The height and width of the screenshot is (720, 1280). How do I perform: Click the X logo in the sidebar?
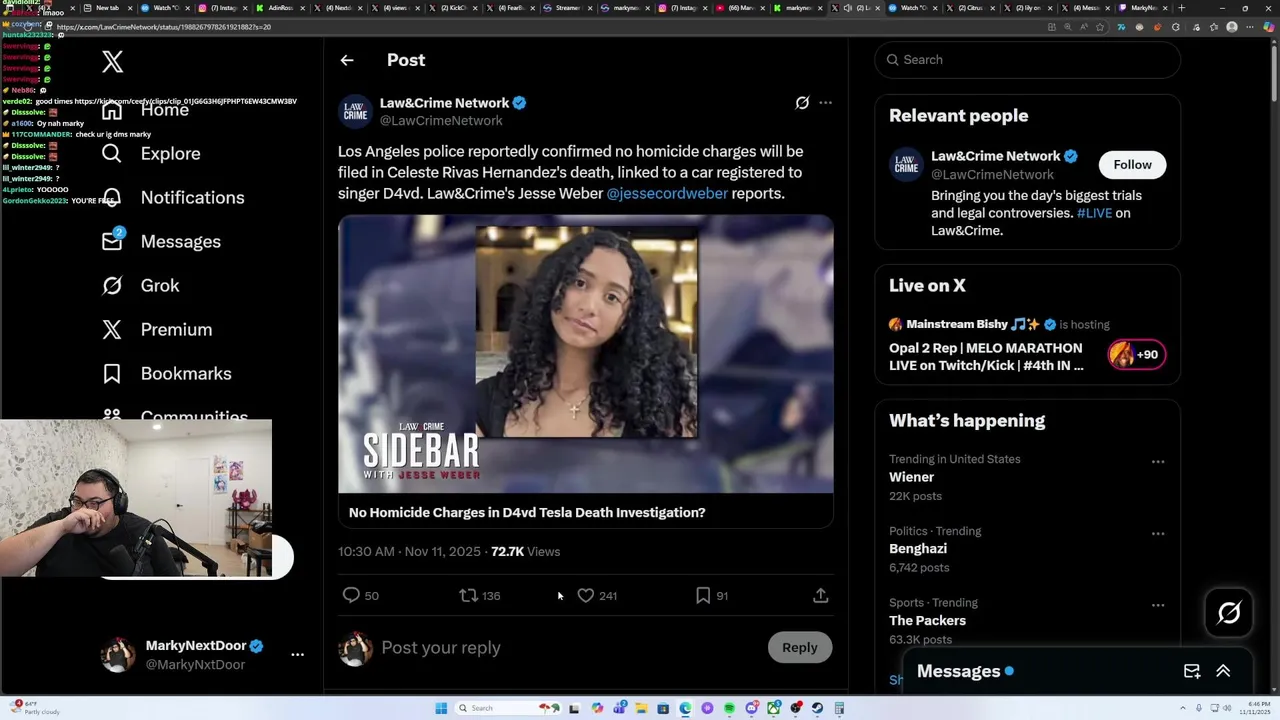click(x=112, y=62)
